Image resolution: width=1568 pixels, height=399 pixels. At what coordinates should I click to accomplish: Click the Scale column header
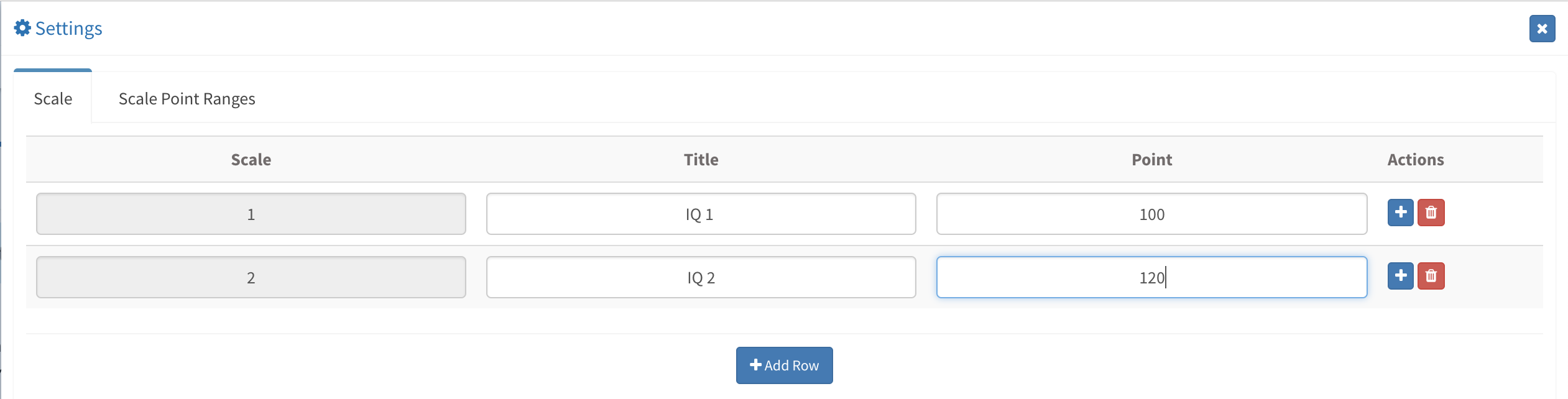[x=251, y=160]
